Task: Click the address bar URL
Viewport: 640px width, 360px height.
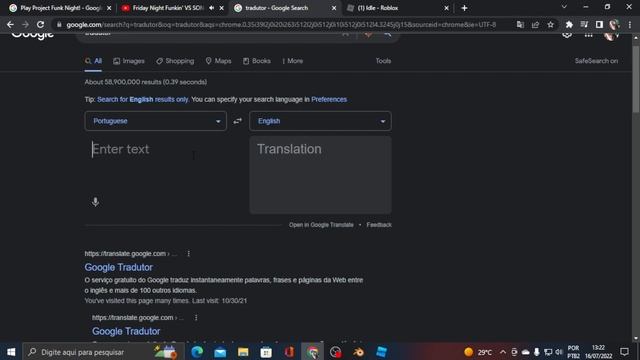Action: 282,24
